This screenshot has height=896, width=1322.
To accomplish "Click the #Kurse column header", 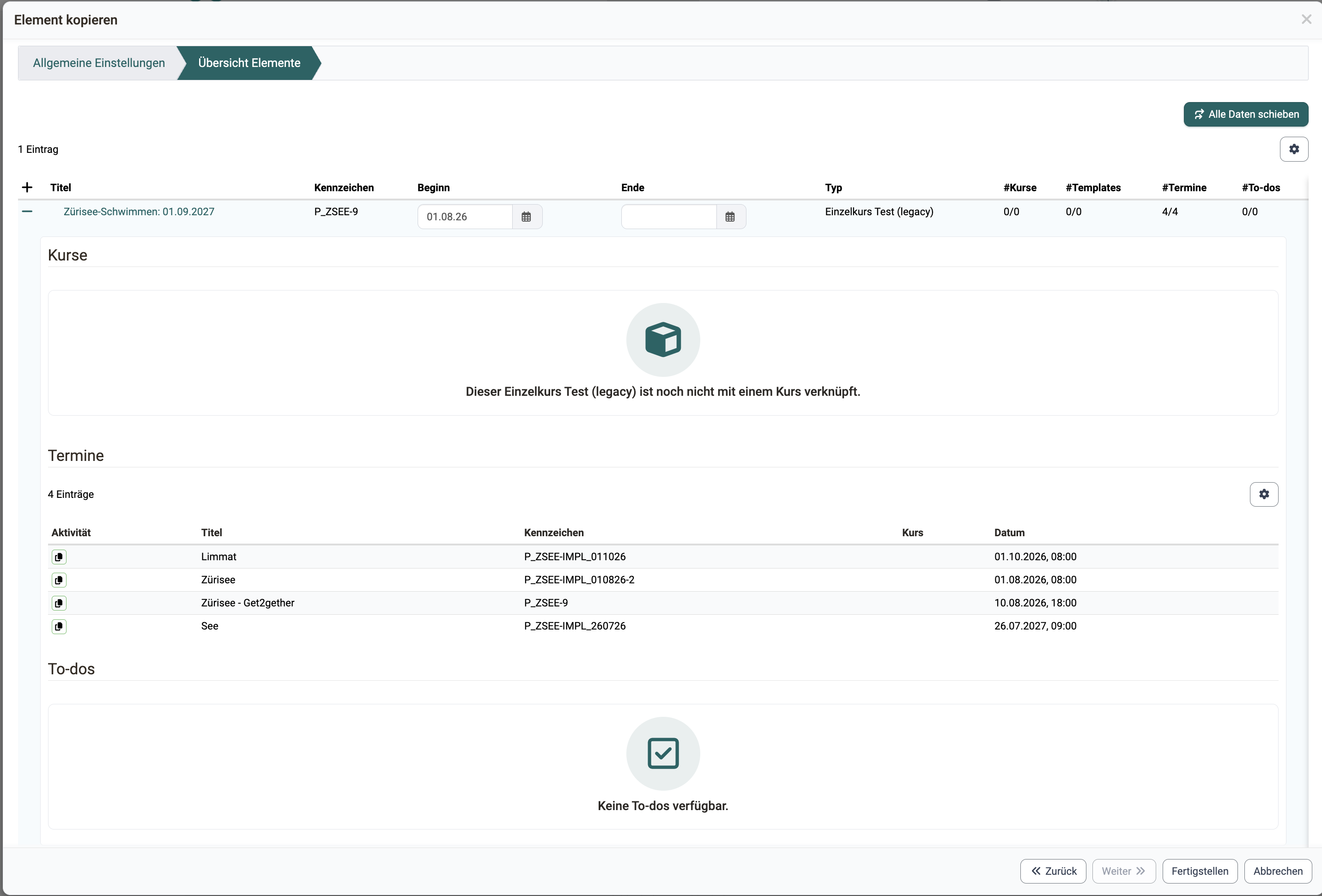I will [x=1020, y=188].
